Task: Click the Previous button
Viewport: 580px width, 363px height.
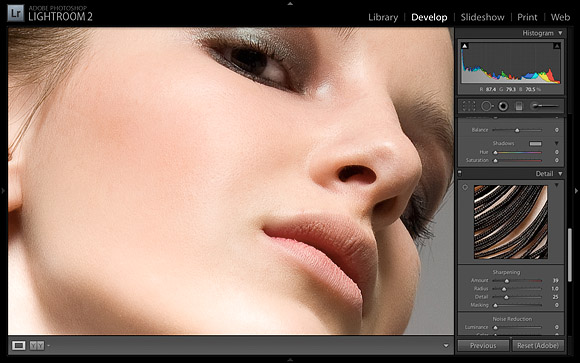Action: coord(483,346)
